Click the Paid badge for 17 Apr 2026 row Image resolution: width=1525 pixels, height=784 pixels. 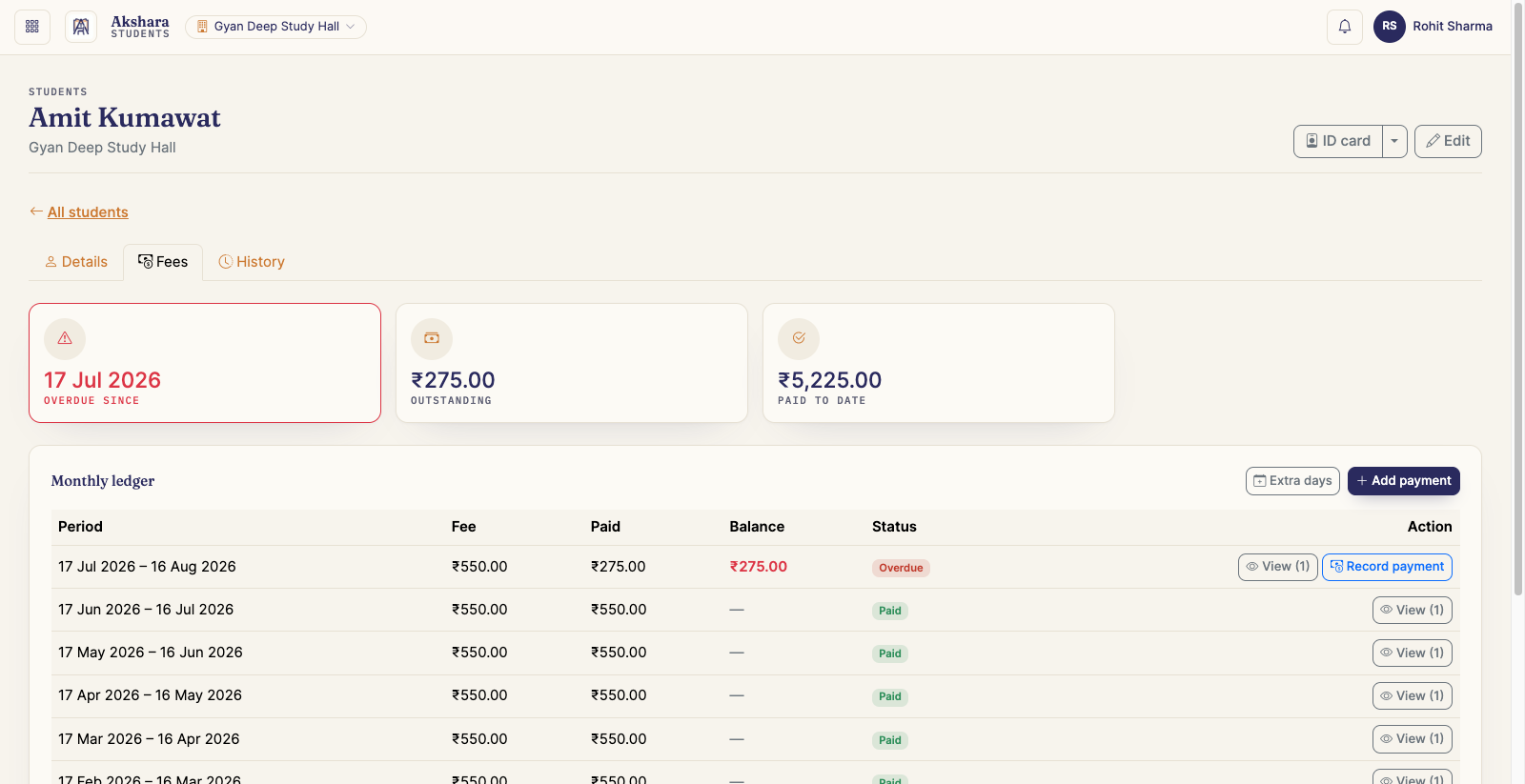tap(890, 696)
